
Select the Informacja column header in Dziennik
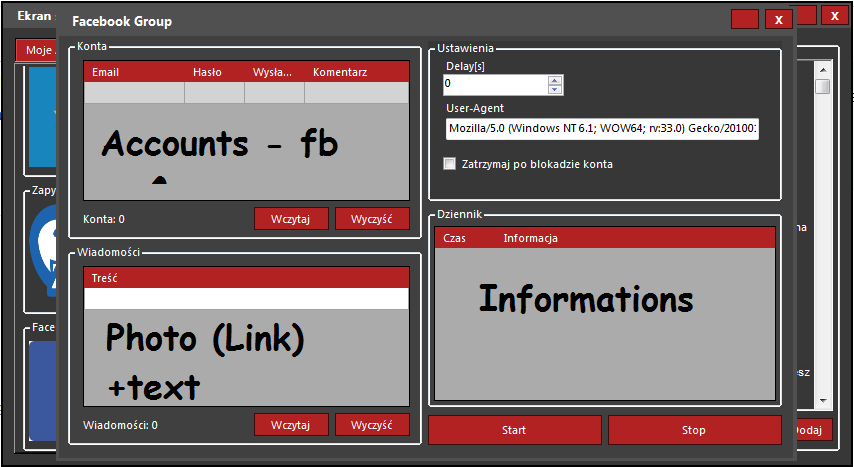530,238
